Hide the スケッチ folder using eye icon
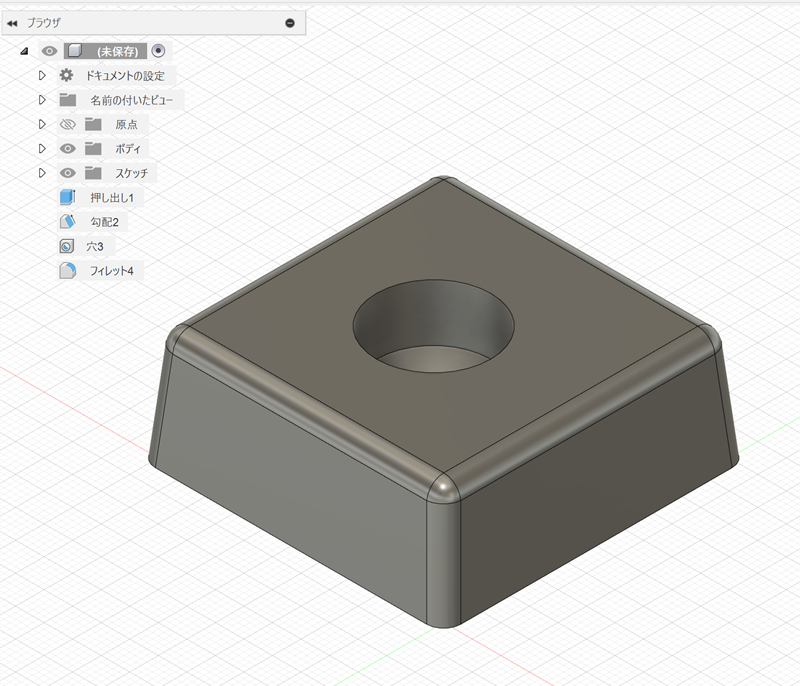 (67, 173)
